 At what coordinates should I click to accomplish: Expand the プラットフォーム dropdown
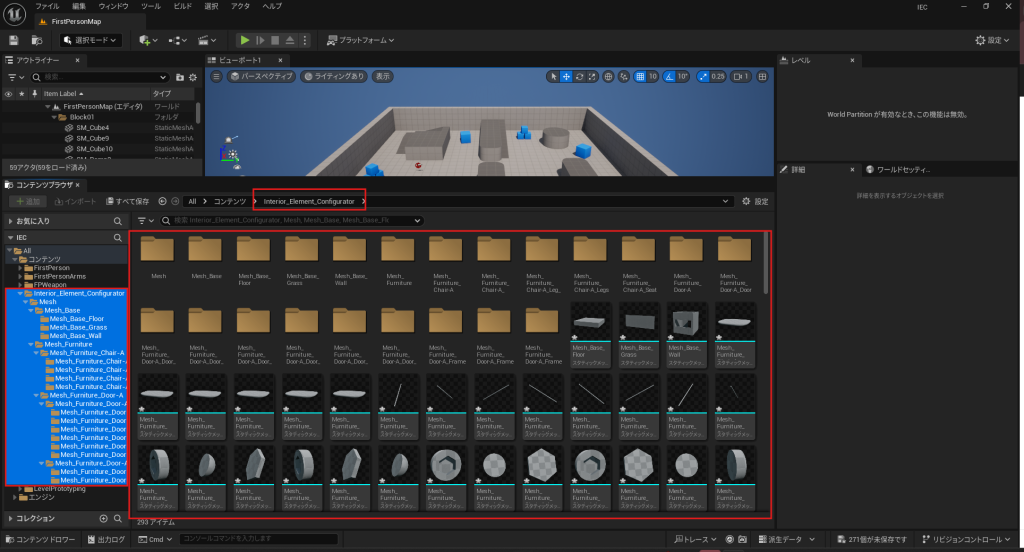coord(360,40)
